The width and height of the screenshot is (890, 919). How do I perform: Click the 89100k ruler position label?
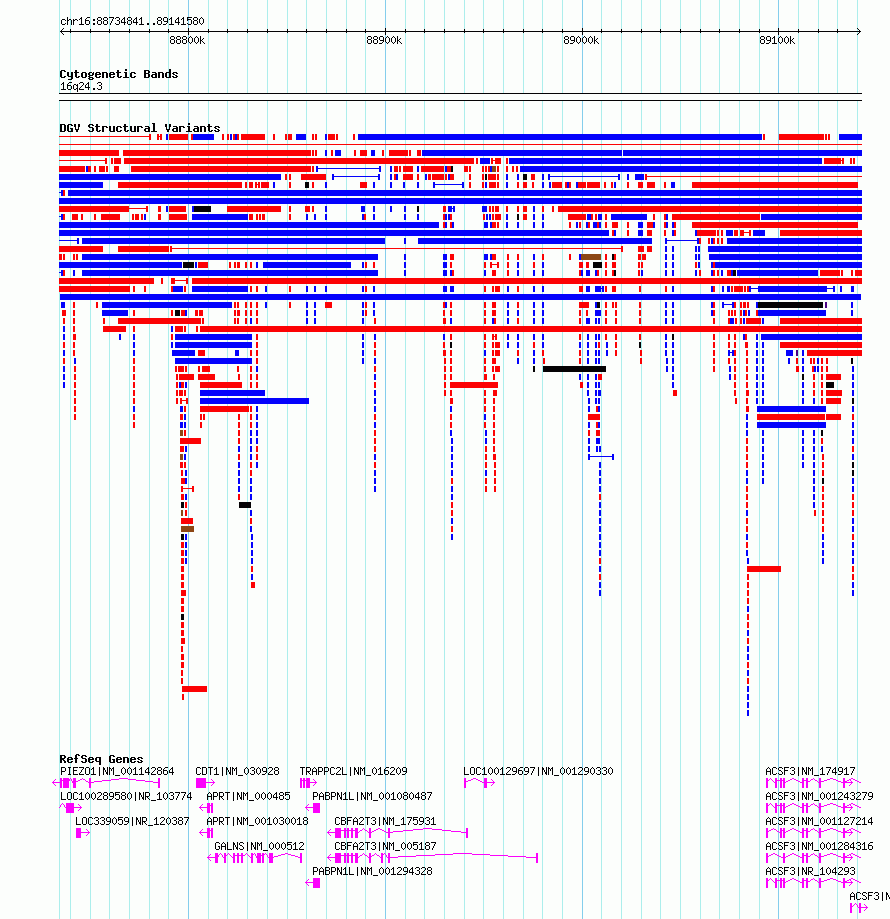tap(777, 40)
